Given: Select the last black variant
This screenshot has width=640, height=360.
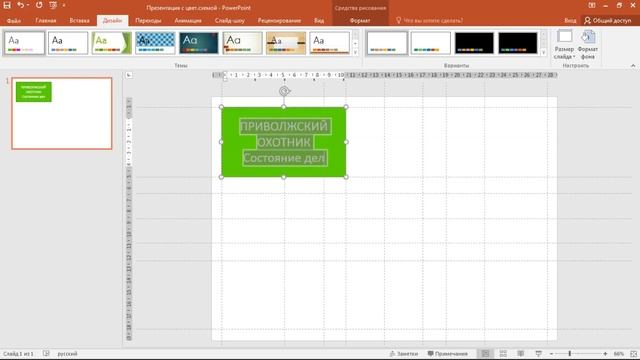Looking at the screenshot, I should coord(518,43).
